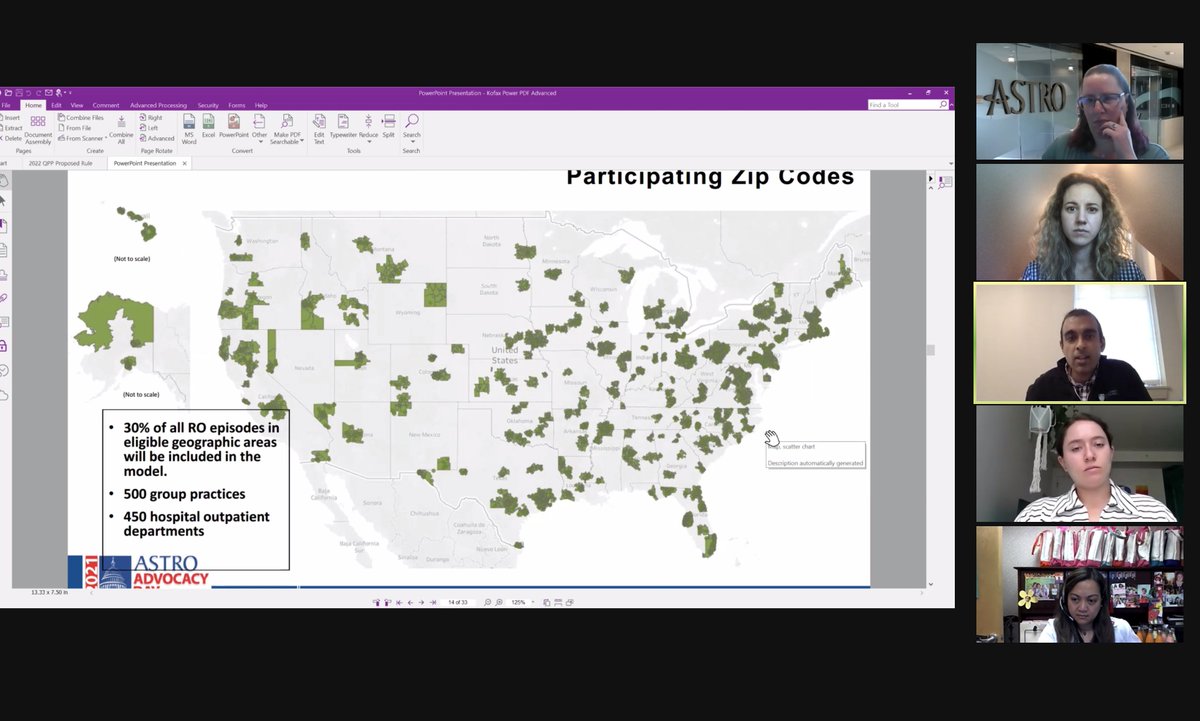Convert to Excel
The width and height of the screenshot is (1200, 721).
click(209, 126)
